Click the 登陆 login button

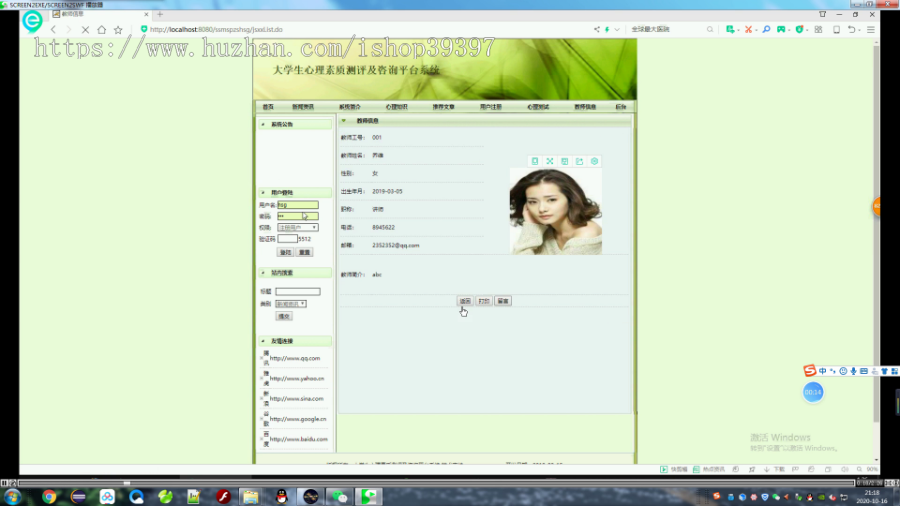(285, 252)
